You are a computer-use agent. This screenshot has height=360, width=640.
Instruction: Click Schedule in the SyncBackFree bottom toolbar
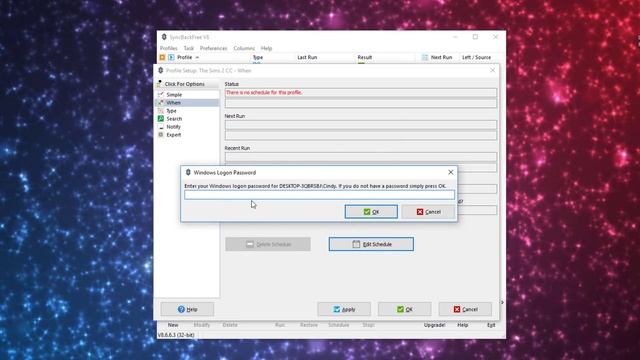click(339, 325)
